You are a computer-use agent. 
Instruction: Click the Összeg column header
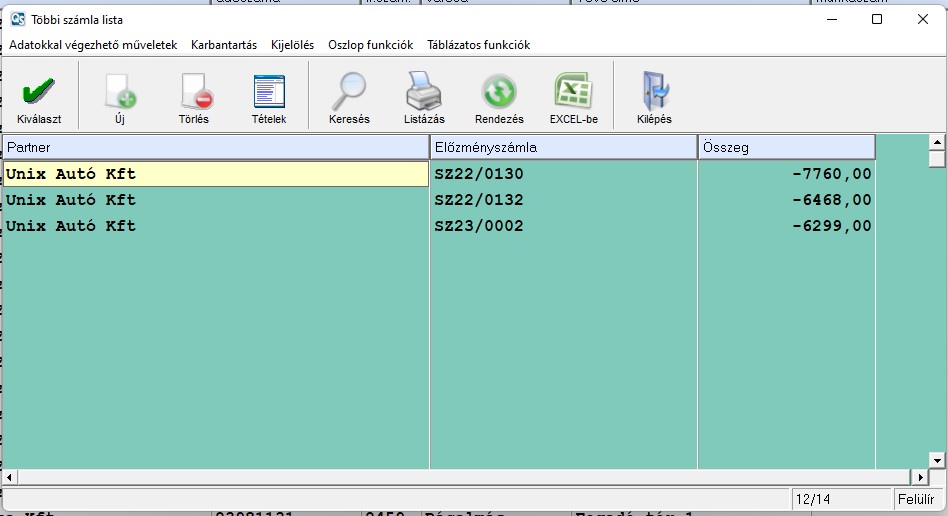(x=786, y=147)
